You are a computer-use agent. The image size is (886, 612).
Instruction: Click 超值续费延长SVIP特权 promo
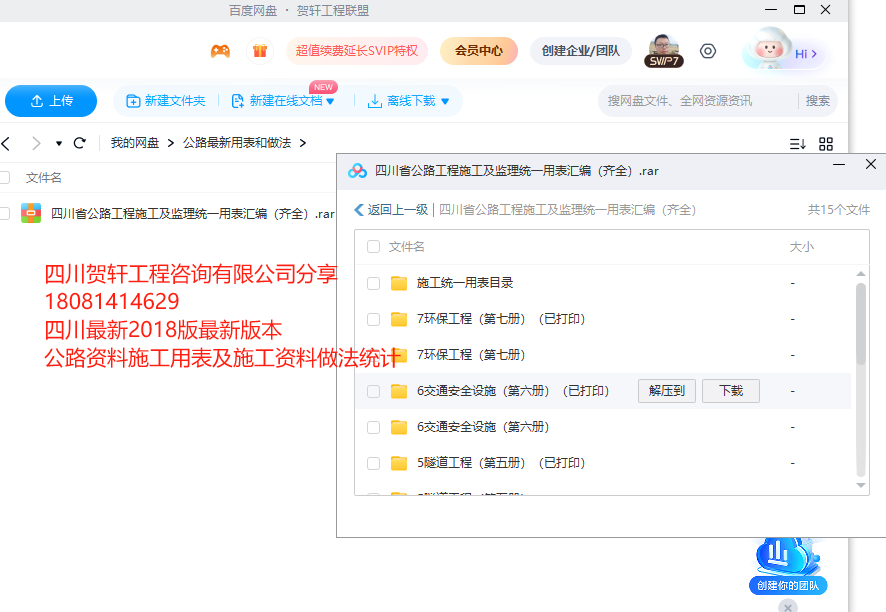[x=357, y=51]
